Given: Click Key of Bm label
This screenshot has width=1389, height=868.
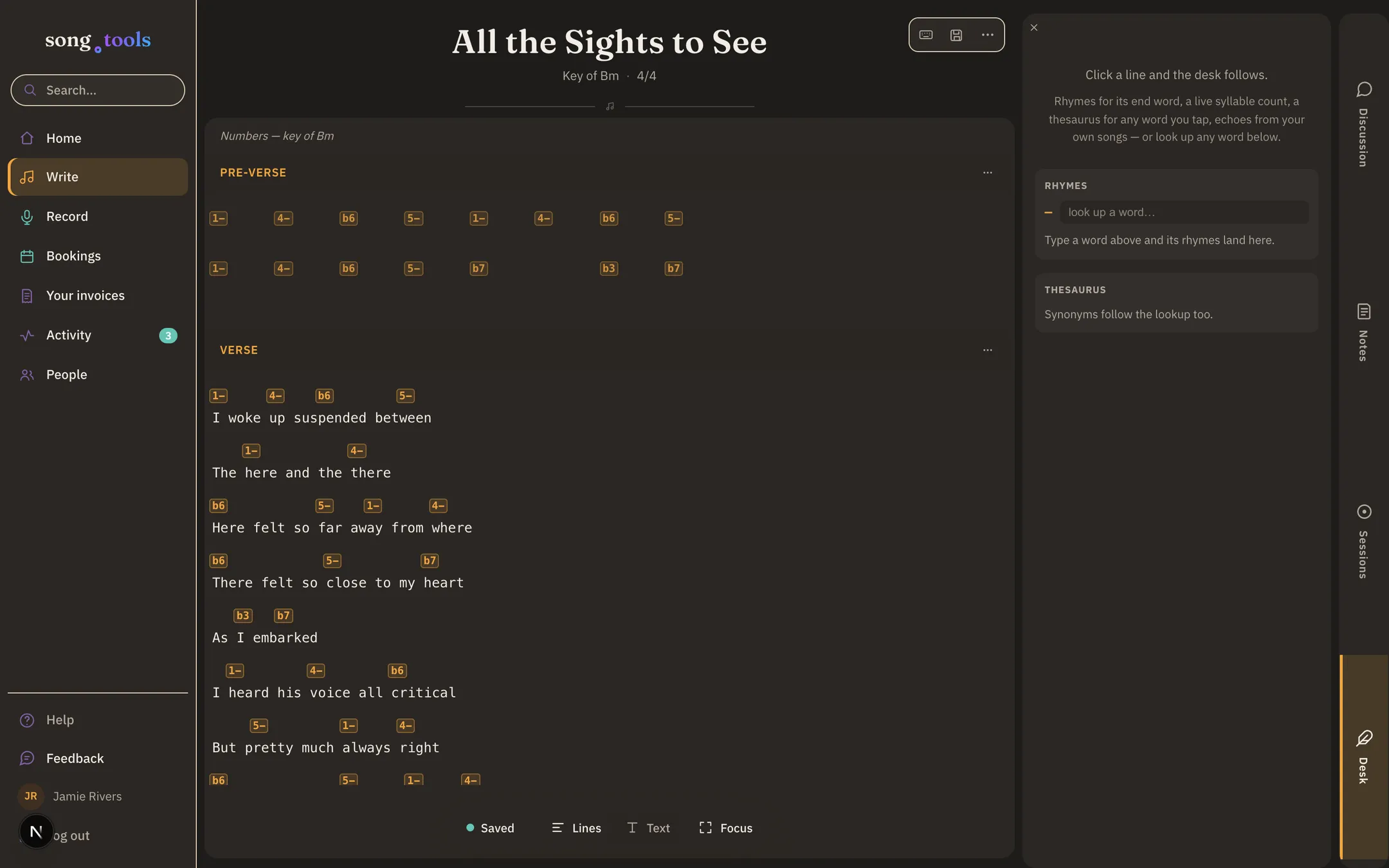Looking at the screenshot, I should (590, 76).
